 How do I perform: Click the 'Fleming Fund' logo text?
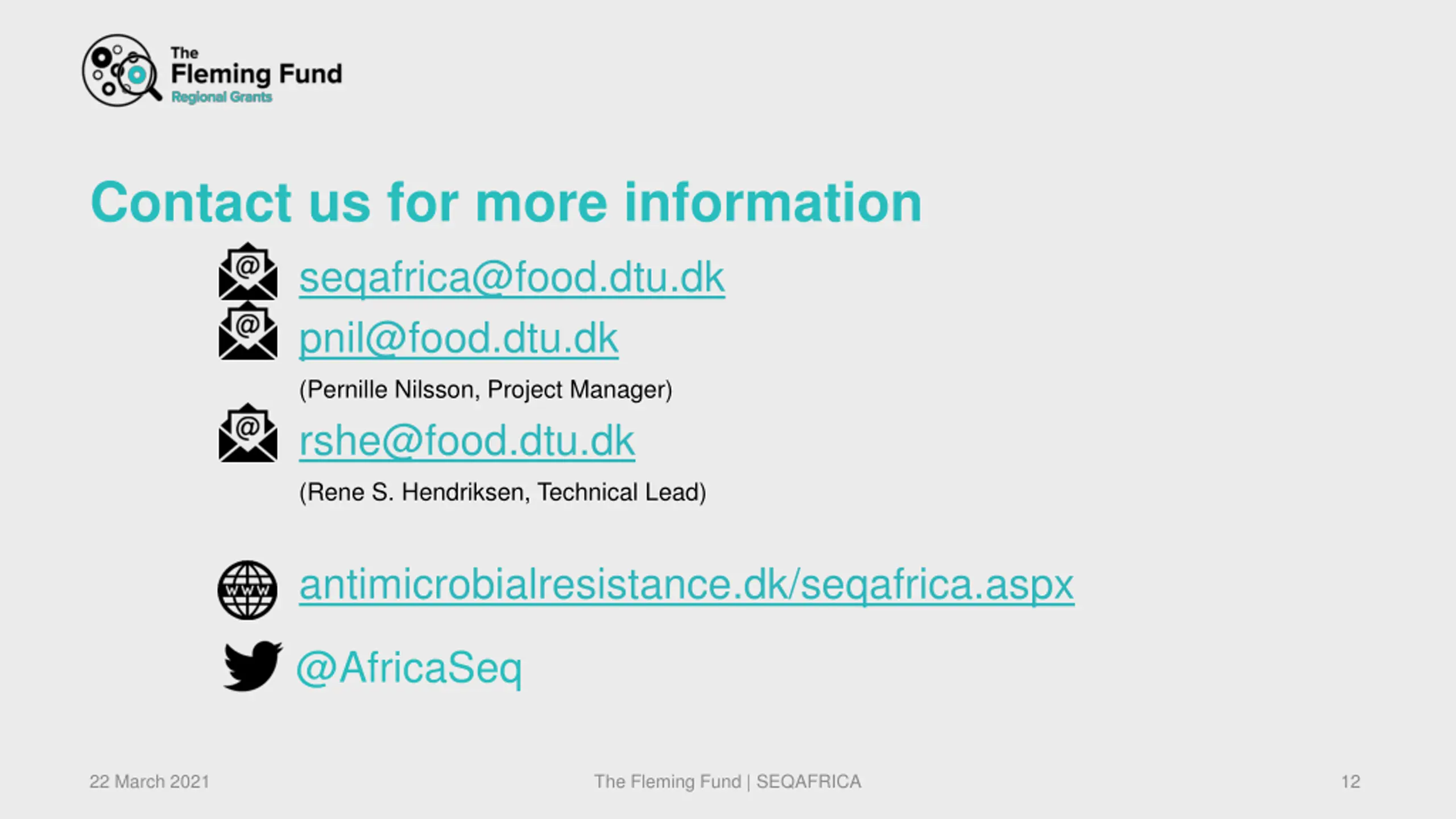(x=257, y=75)
